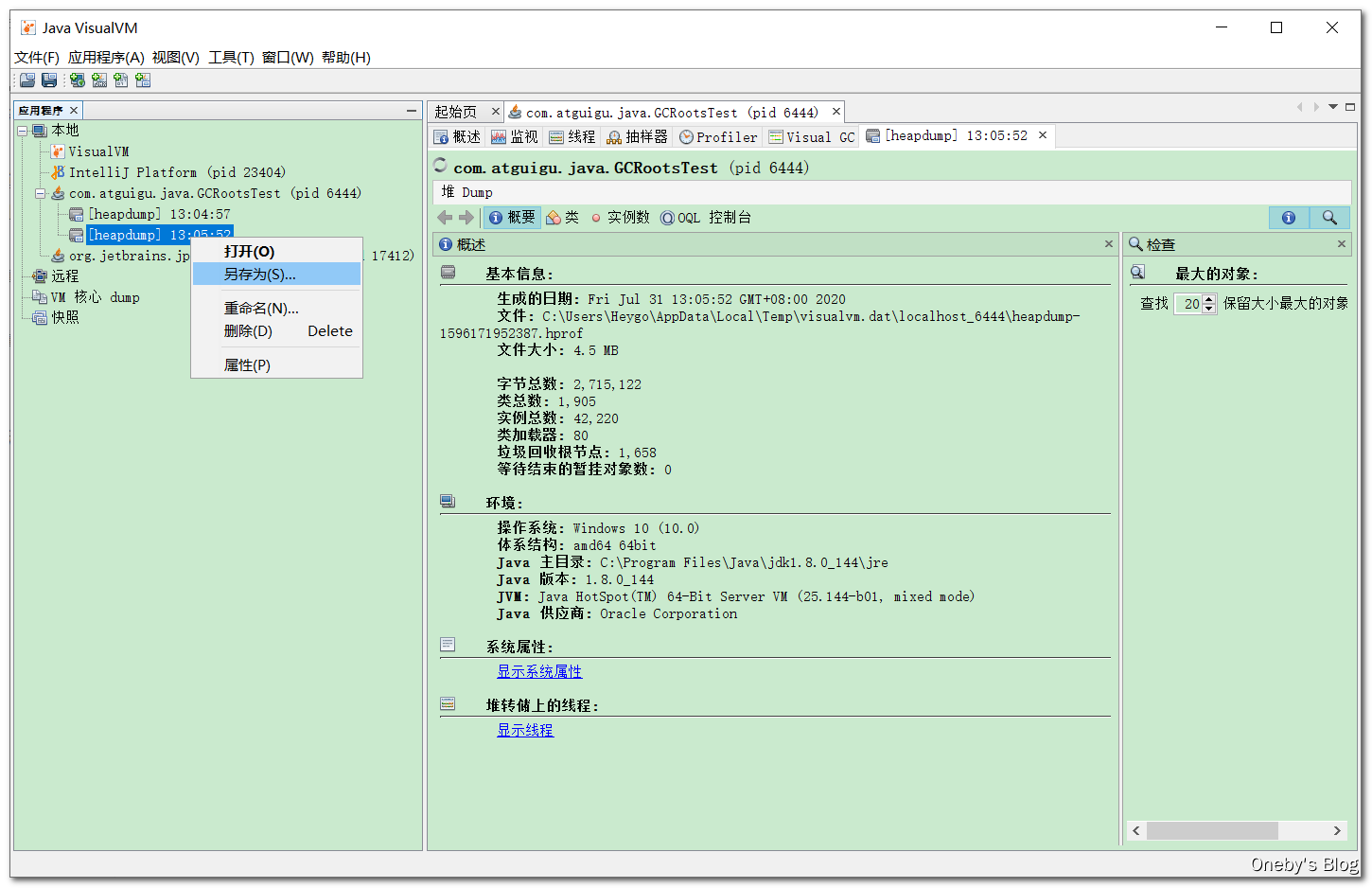Minimize the 应用程序 side panel
This screenshot has height=888, width=1372.
point(412,111)
